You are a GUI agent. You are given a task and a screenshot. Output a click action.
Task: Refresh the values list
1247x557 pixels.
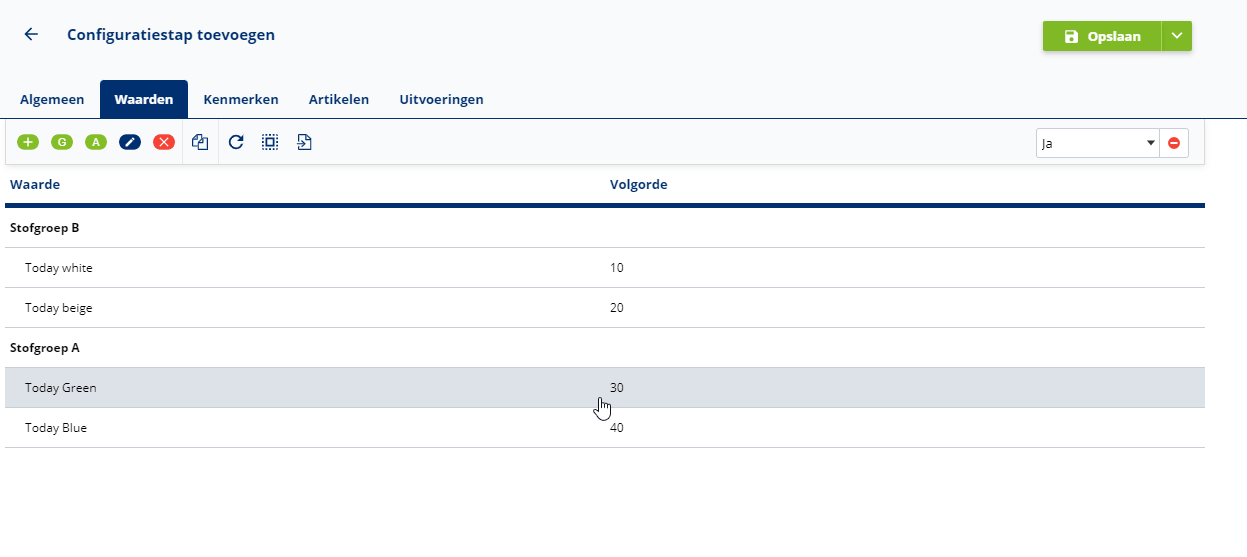coord(236,143)
